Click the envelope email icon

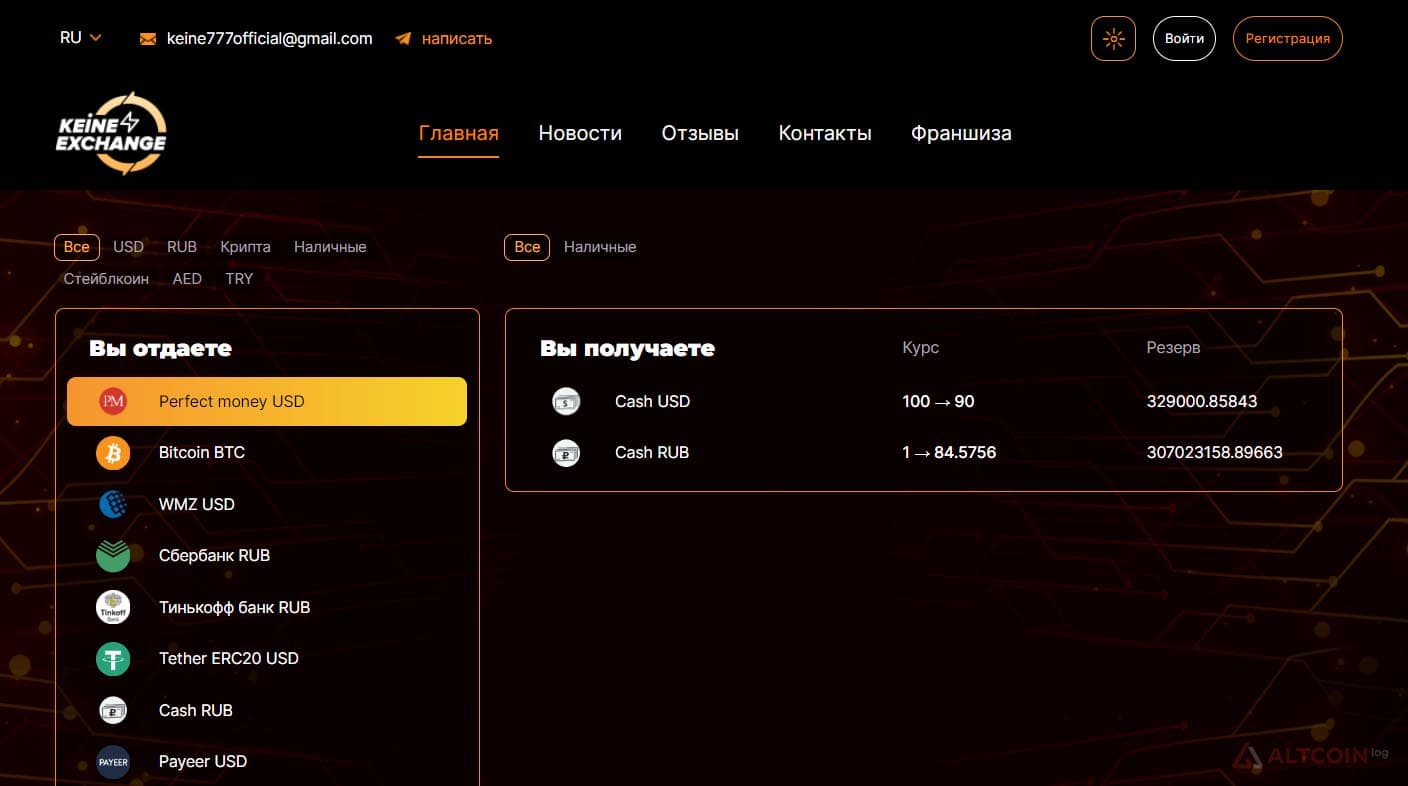(x=148, y=39)
